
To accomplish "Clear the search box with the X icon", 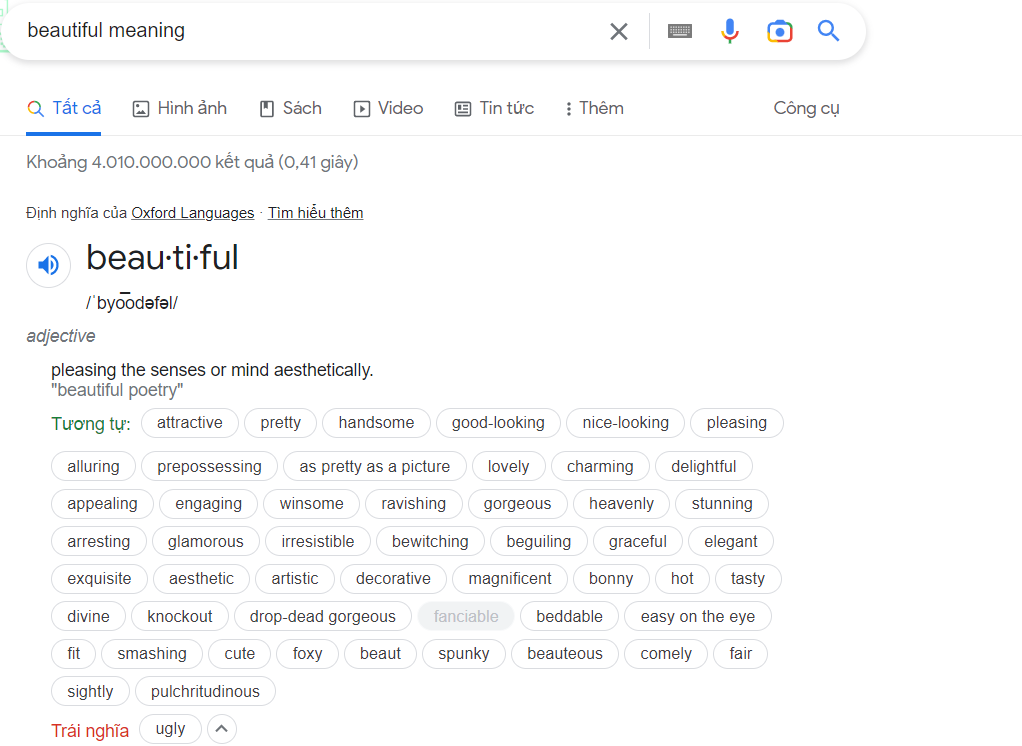I will [619, 31].
